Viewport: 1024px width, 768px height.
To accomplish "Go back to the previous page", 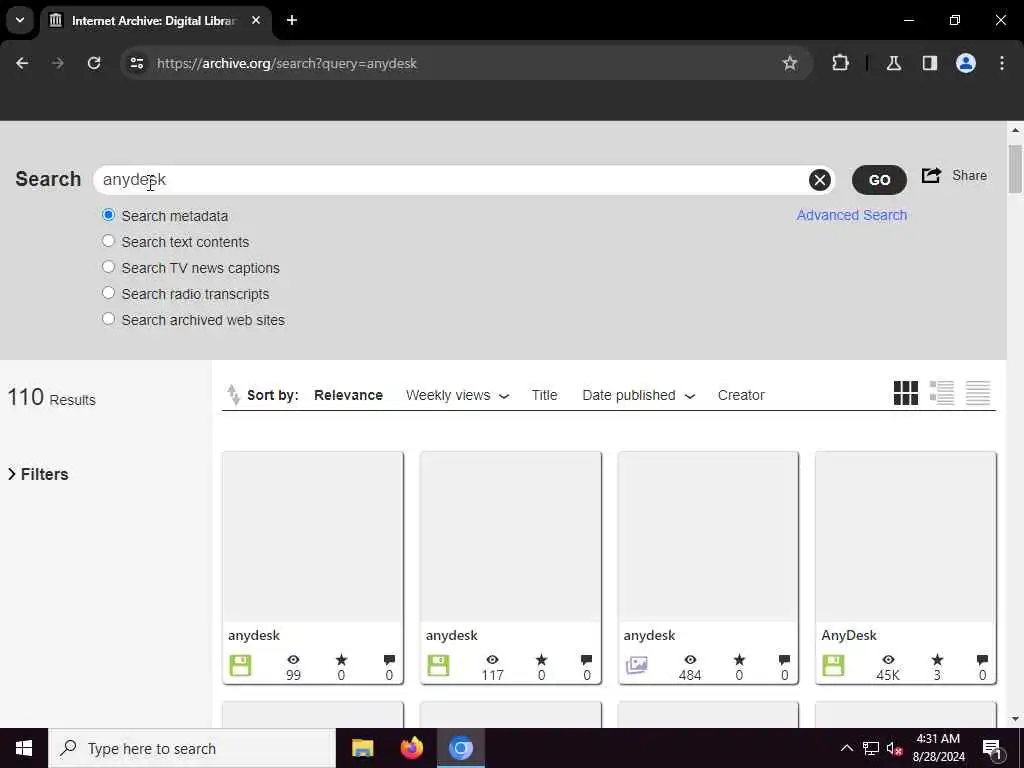I will tap(22, 63).
